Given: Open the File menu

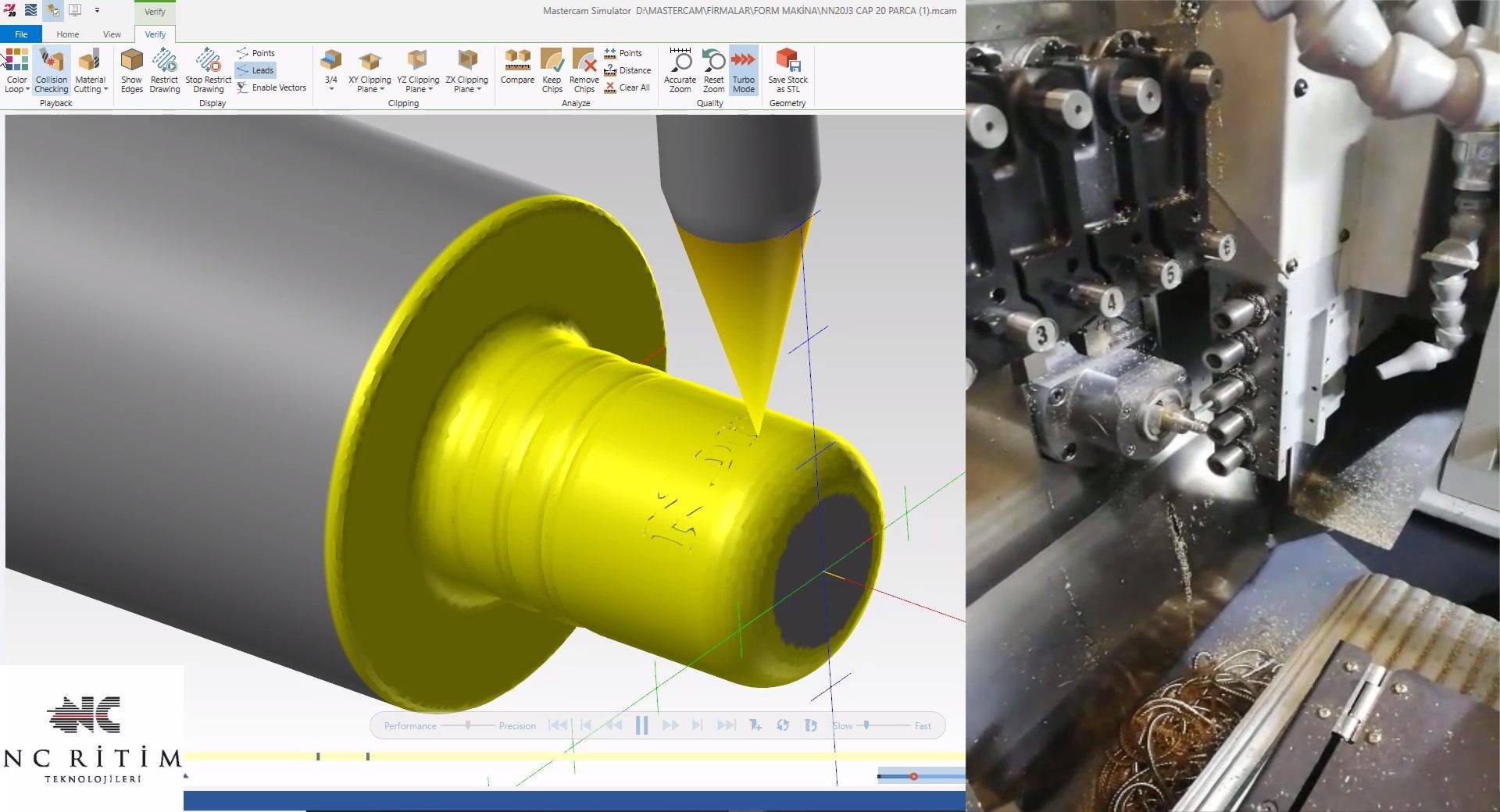Looking at the screenshot, I should click(21, 34).
